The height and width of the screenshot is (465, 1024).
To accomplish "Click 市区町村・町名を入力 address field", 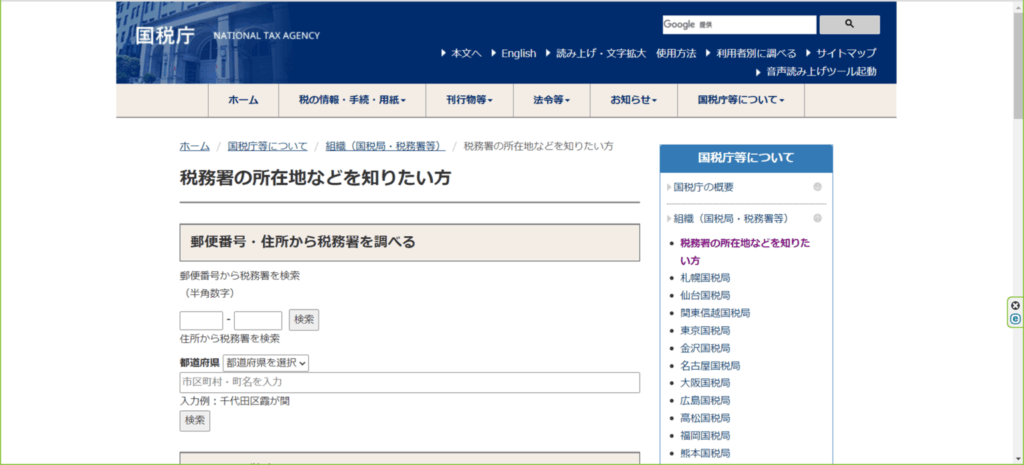I will [409, 383].
